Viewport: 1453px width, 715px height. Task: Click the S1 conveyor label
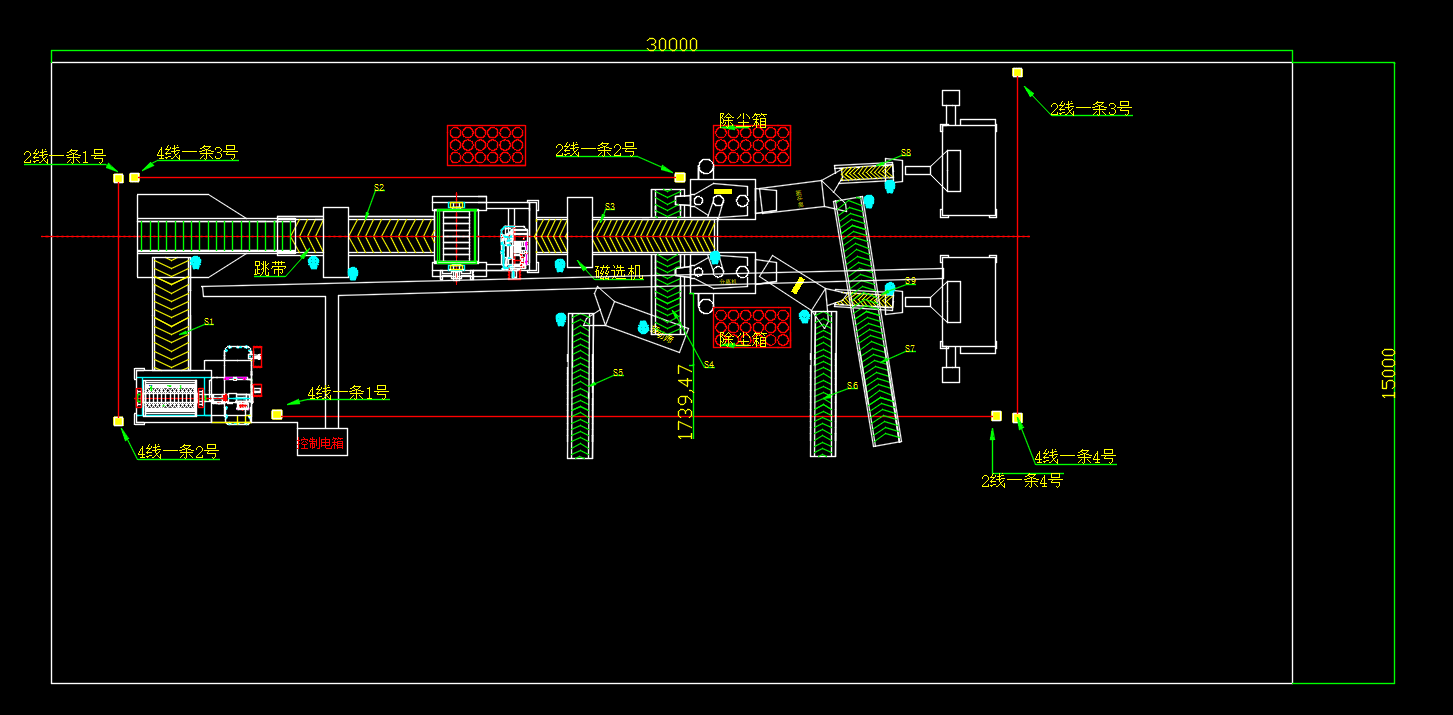tap(209, 322)
